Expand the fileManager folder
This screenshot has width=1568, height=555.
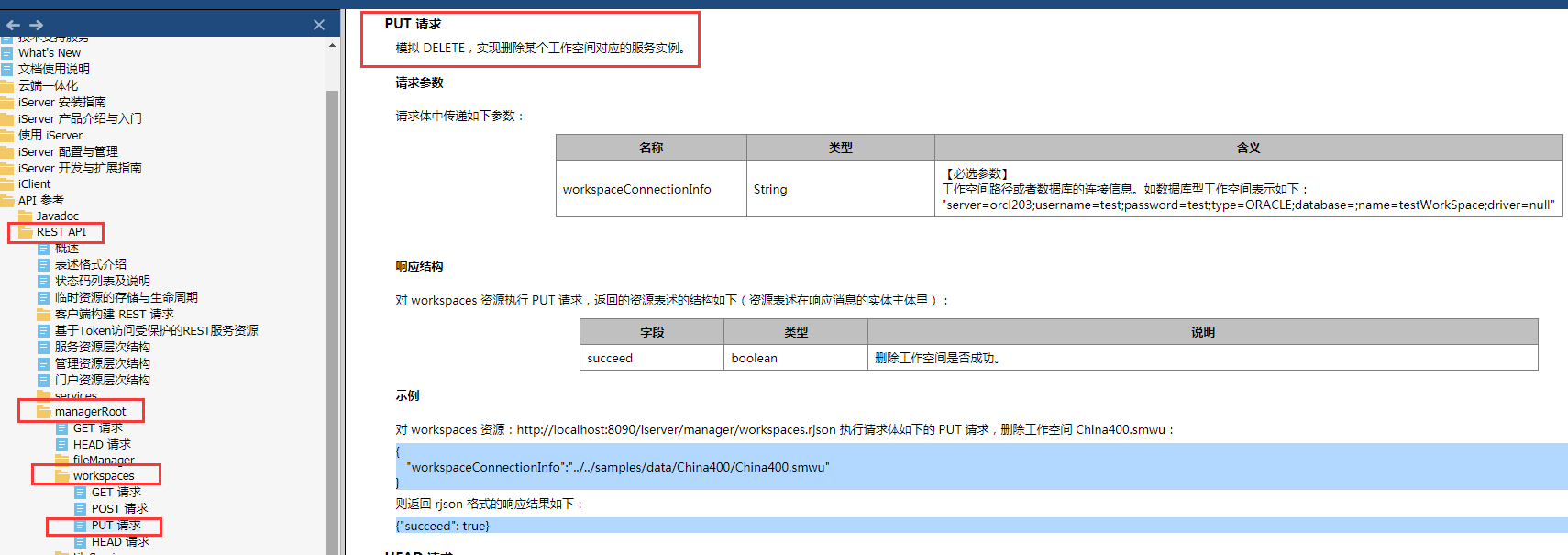[104, 460]
